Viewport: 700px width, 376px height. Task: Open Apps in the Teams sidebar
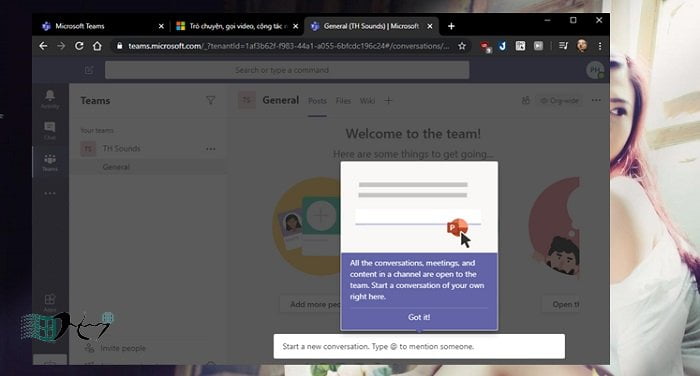point(50,302)
